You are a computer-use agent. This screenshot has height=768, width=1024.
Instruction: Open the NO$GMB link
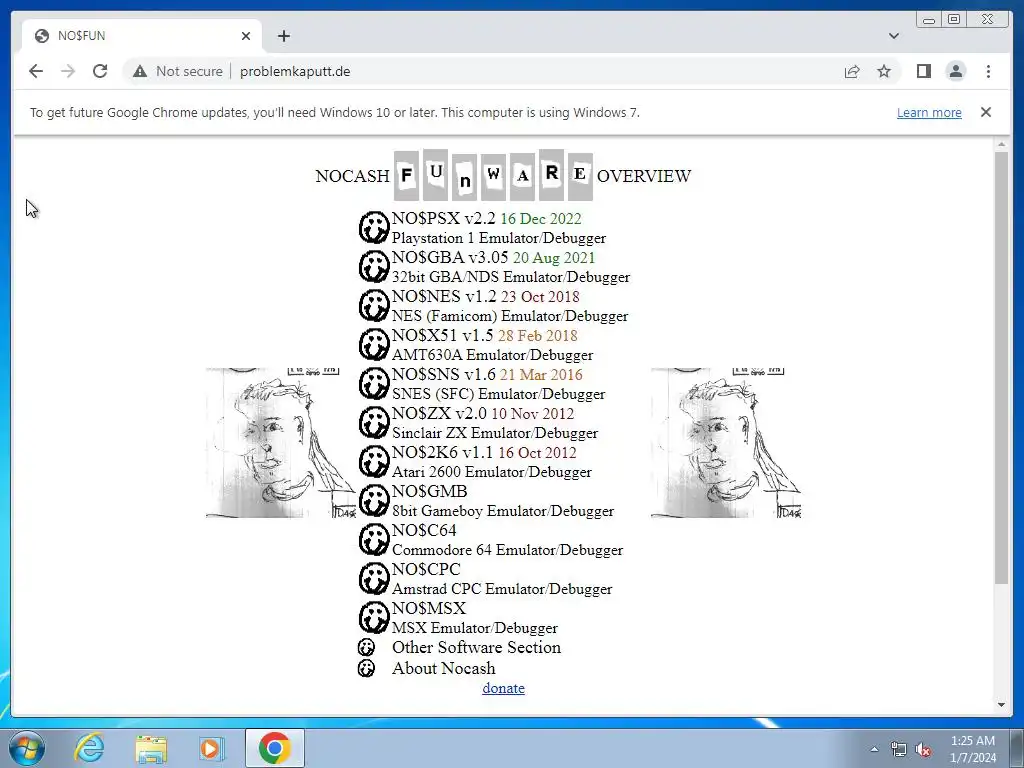[429, 491]
